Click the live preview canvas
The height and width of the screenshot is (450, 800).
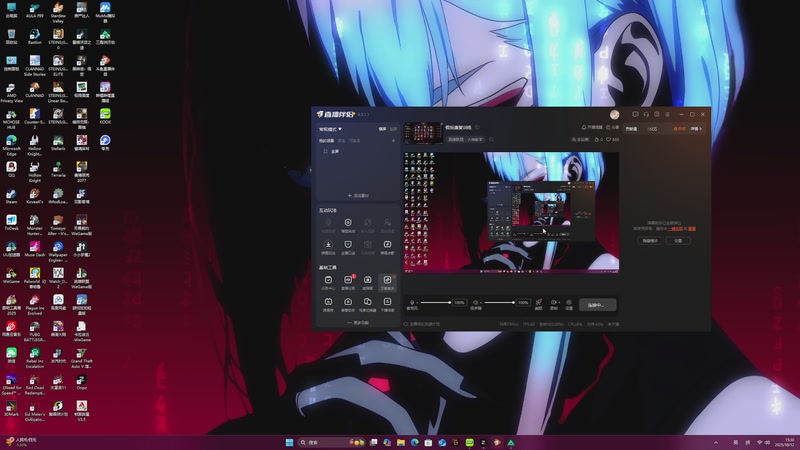click(x=511, y=212)
